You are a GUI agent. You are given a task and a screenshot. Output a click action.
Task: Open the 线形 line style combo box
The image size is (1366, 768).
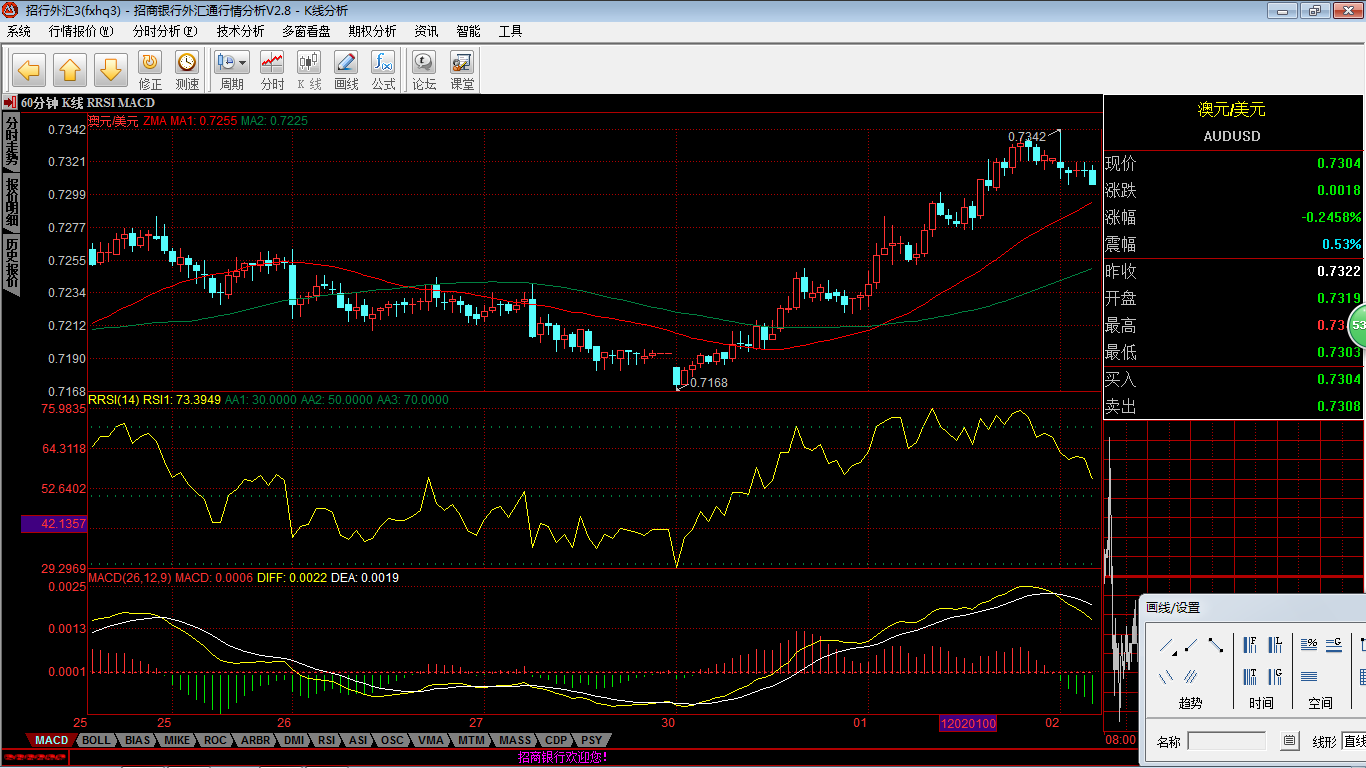point(1354,741)
